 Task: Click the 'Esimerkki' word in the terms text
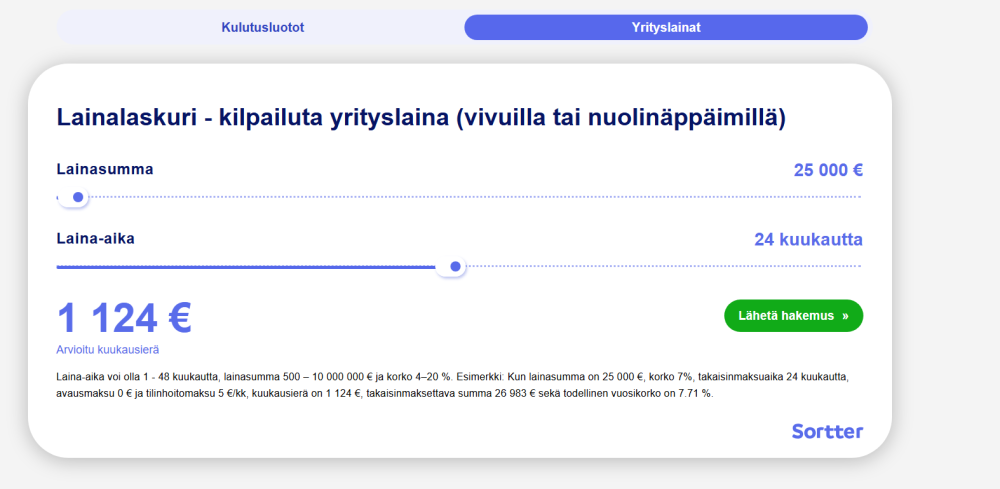tap(481, 377)
